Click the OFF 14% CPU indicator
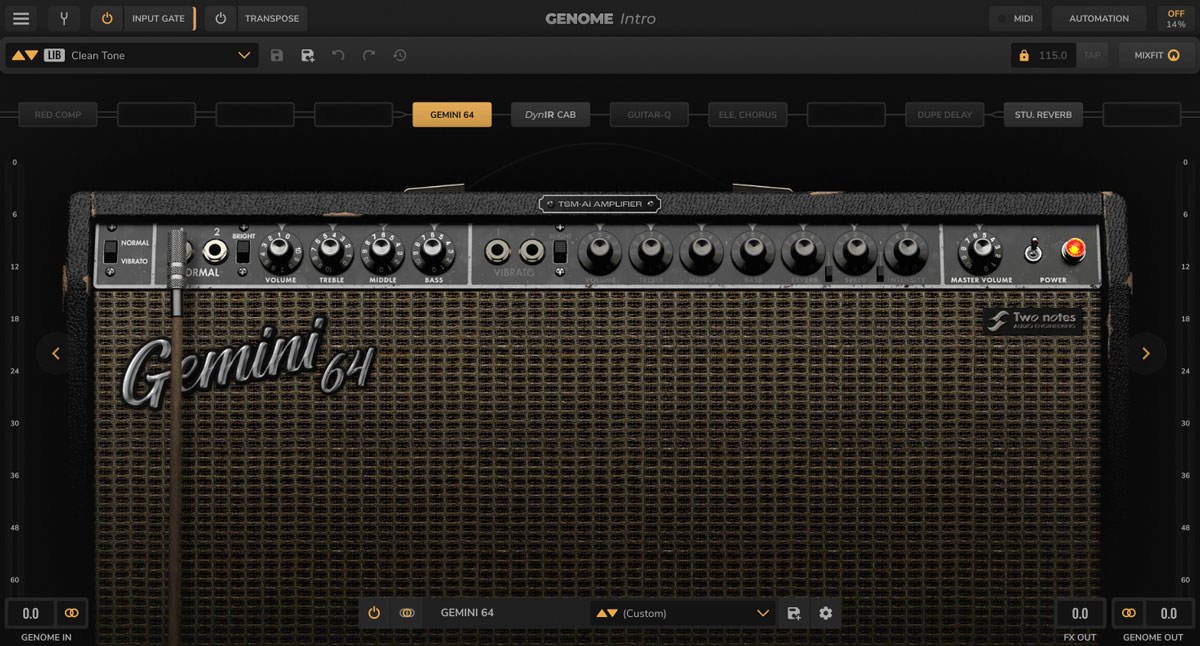 click(1176, 18)
